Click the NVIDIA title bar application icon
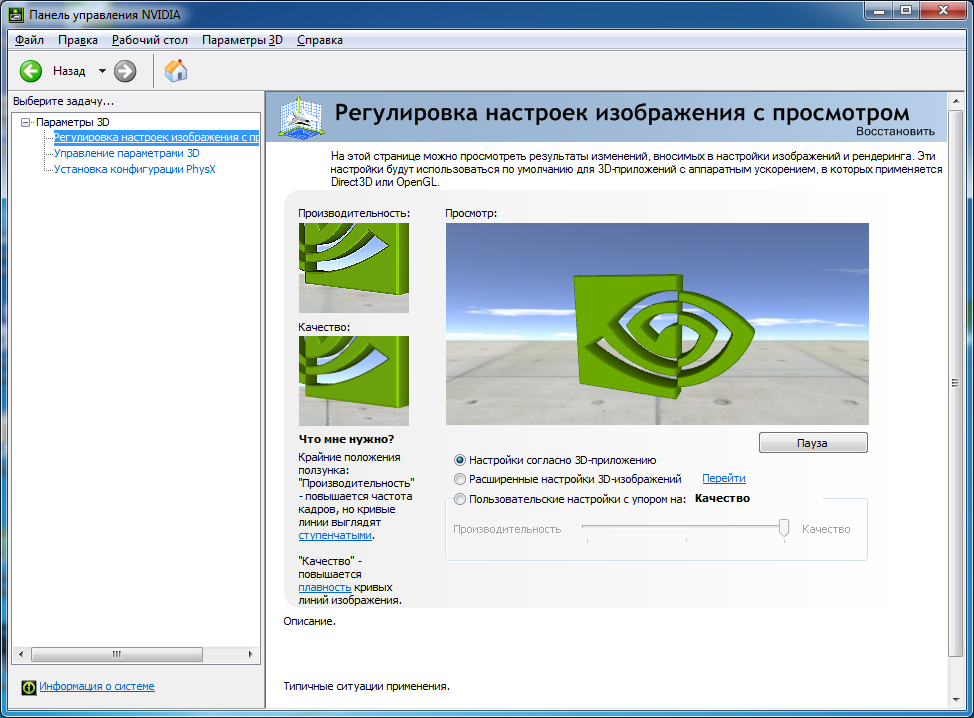 pyautogui.click(x=16, y=14)
